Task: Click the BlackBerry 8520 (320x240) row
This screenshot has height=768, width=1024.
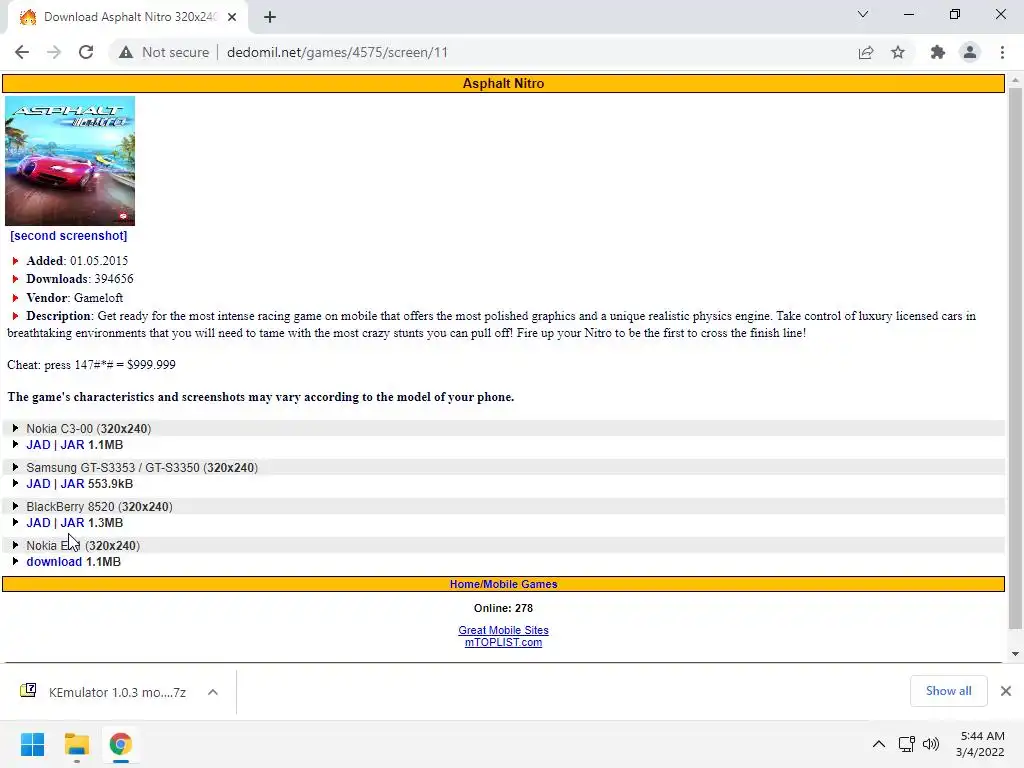Action: click(x=504, y=507)
